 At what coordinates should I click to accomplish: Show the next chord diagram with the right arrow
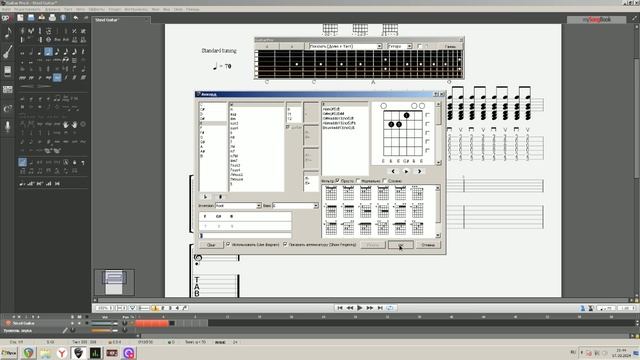[419, 171]
